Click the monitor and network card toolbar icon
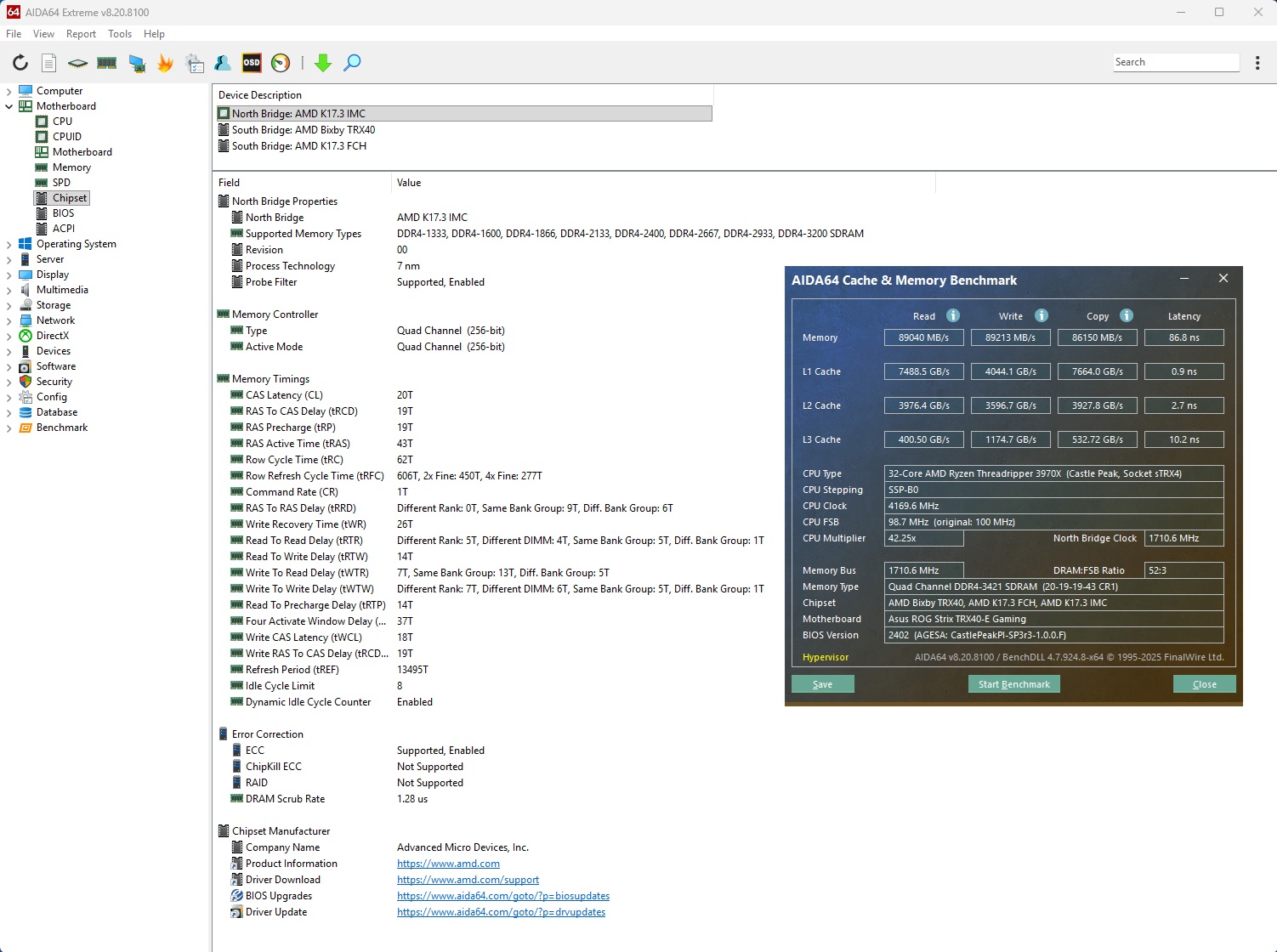1277x952 pixels. [136, 63]
